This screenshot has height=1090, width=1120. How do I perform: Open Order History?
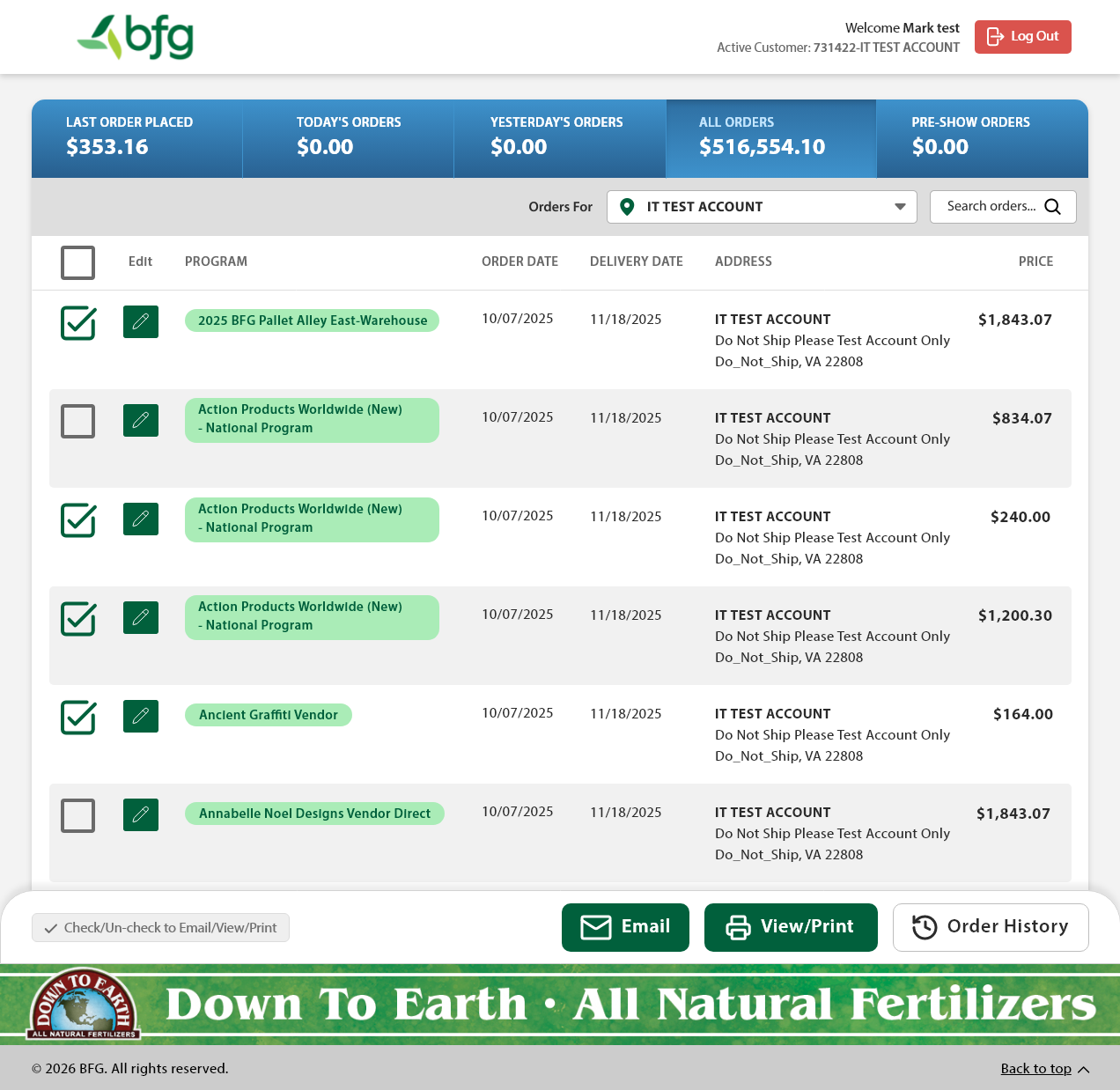(991, 927)
